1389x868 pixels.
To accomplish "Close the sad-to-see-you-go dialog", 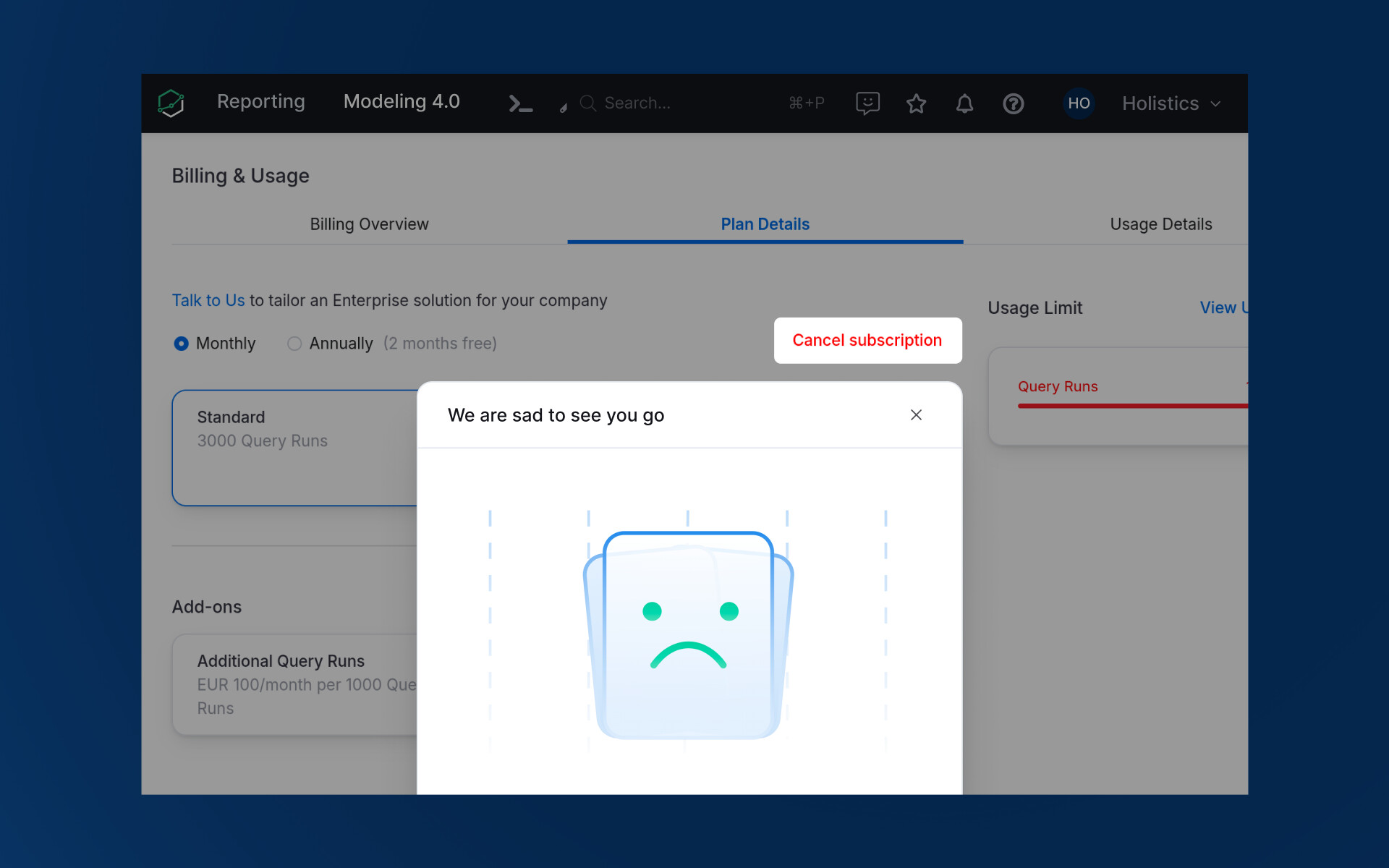I will [916, 414].
